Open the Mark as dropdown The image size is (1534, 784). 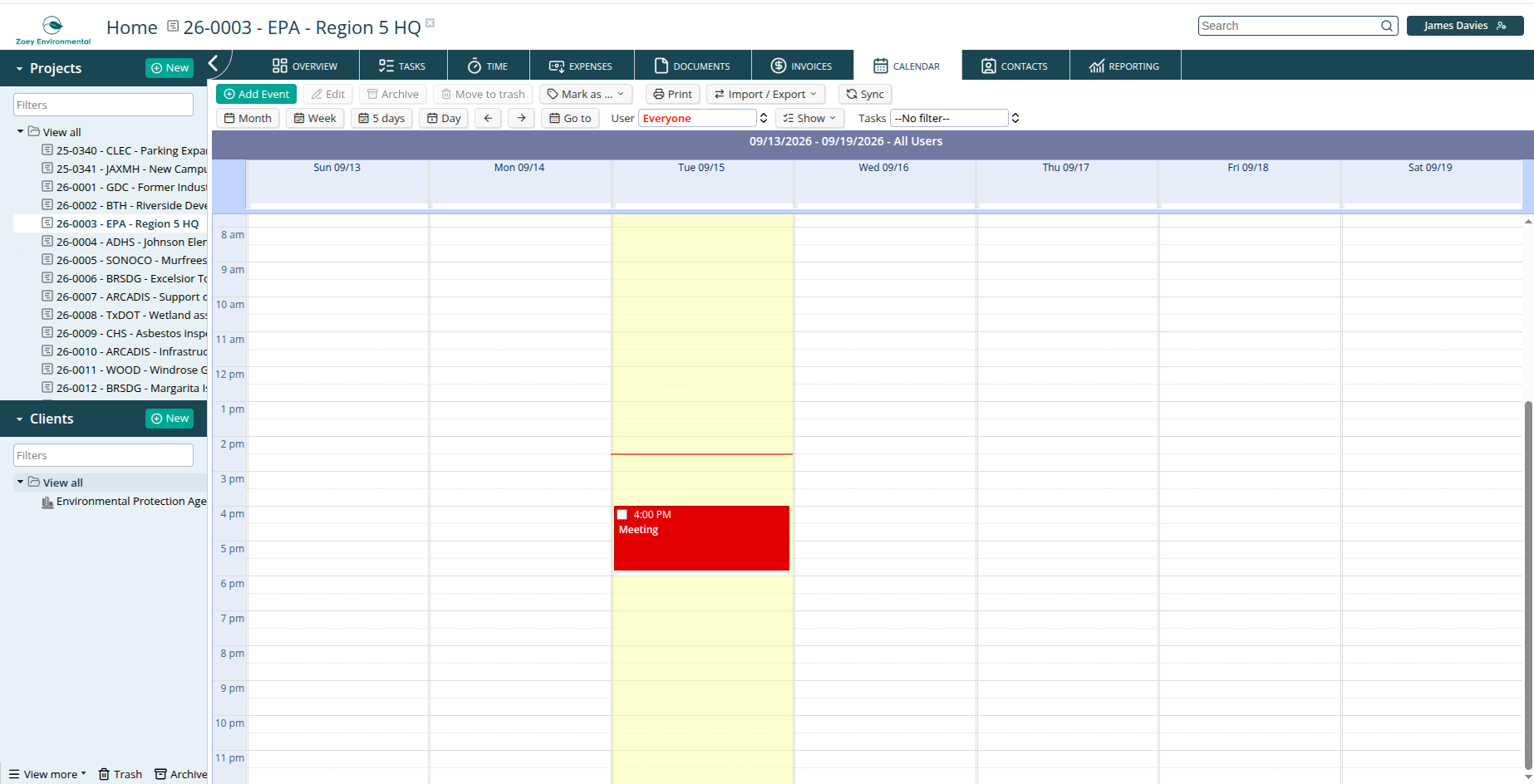pos(586,94)
